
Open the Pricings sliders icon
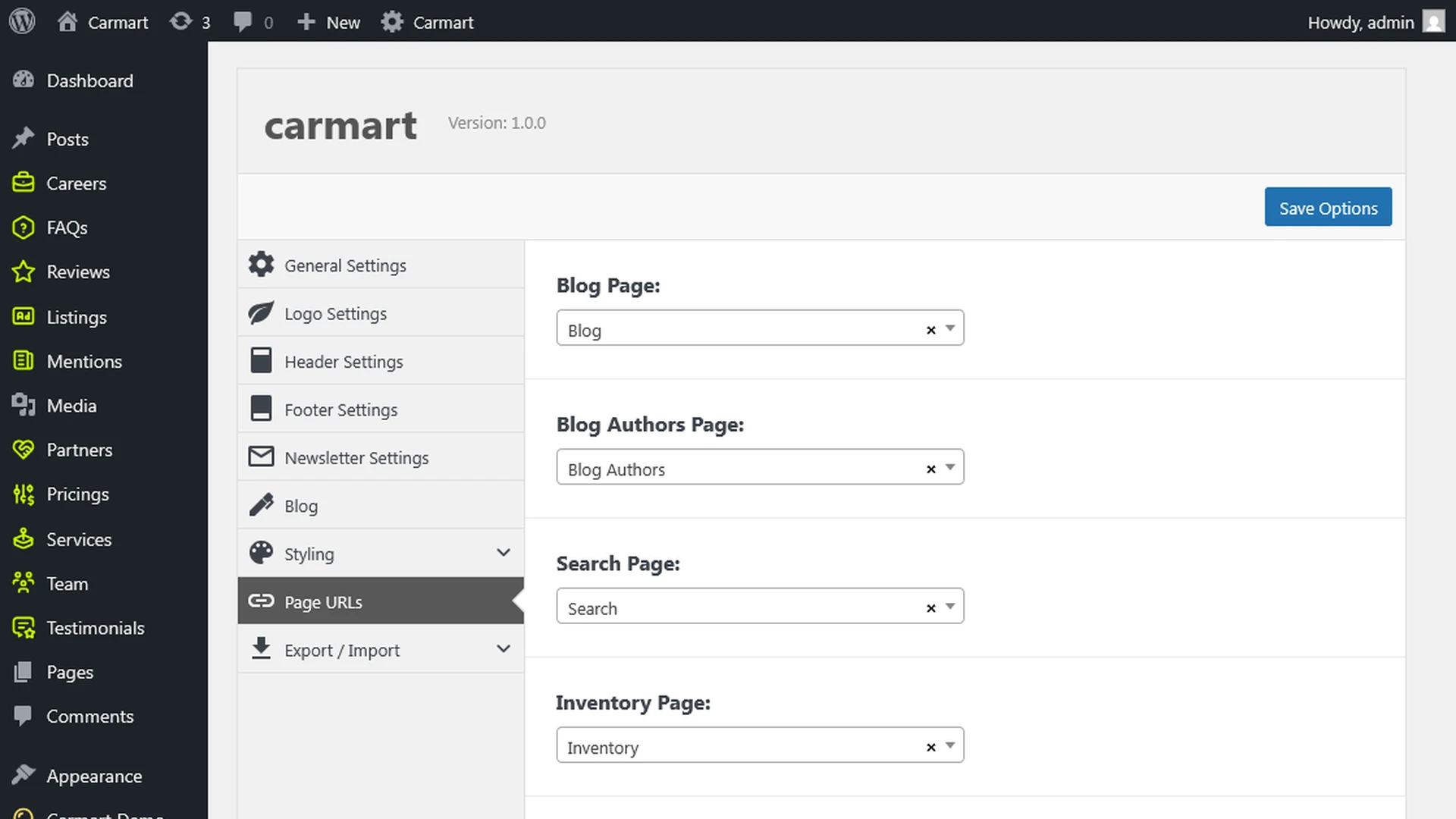tap(24, 494)
